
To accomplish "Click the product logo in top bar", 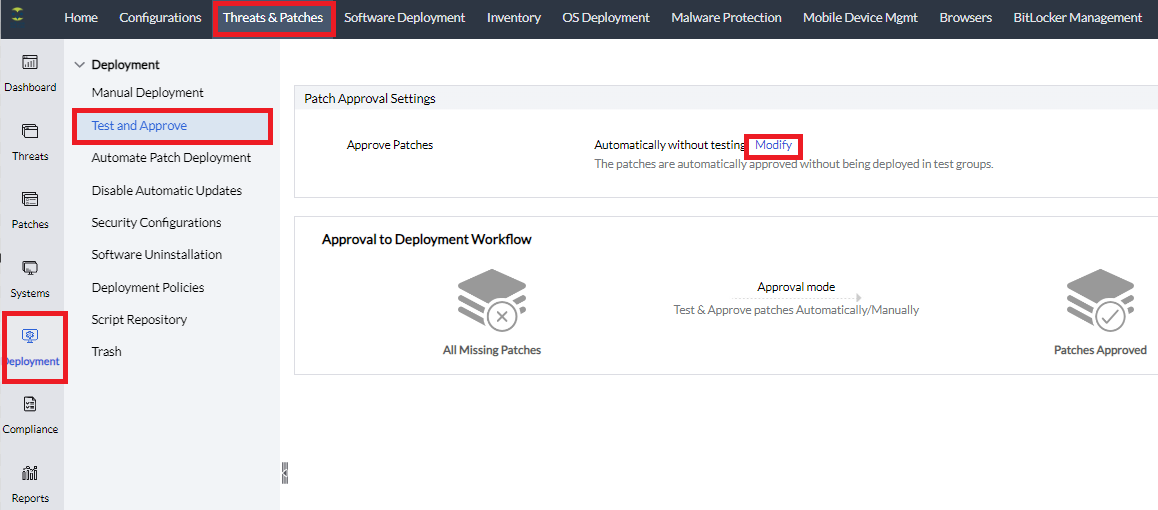I will click(x=20, y=17).
